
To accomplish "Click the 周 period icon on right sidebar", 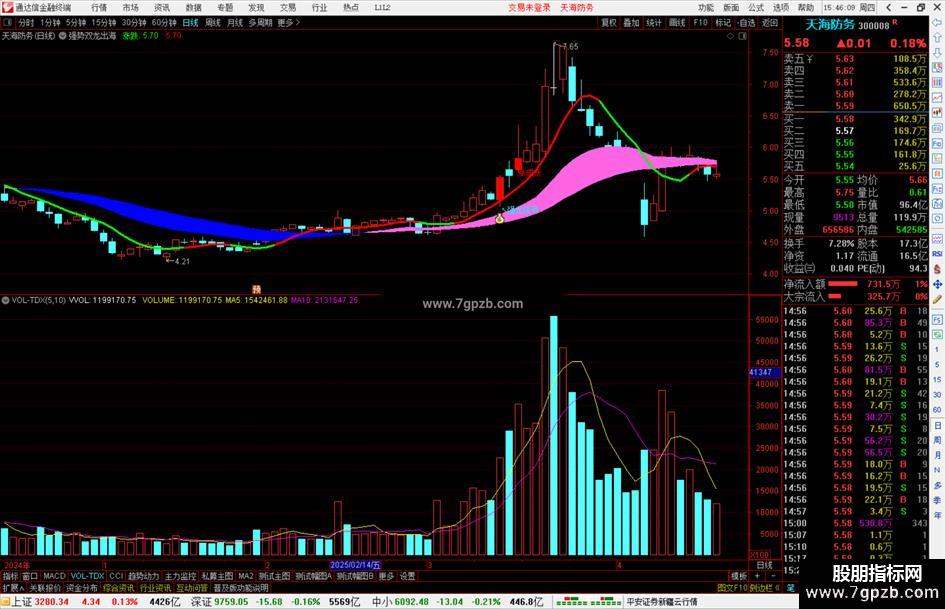I will click(x=937, y=440).
